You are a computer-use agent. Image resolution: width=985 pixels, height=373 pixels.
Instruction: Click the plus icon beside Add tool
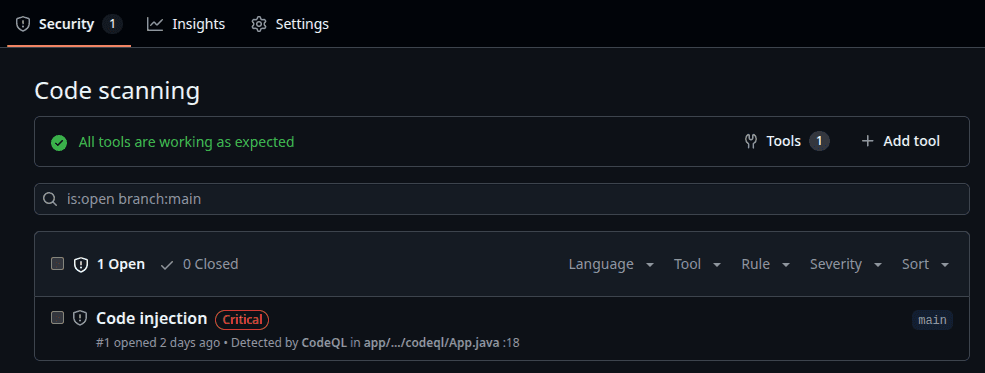868,141
